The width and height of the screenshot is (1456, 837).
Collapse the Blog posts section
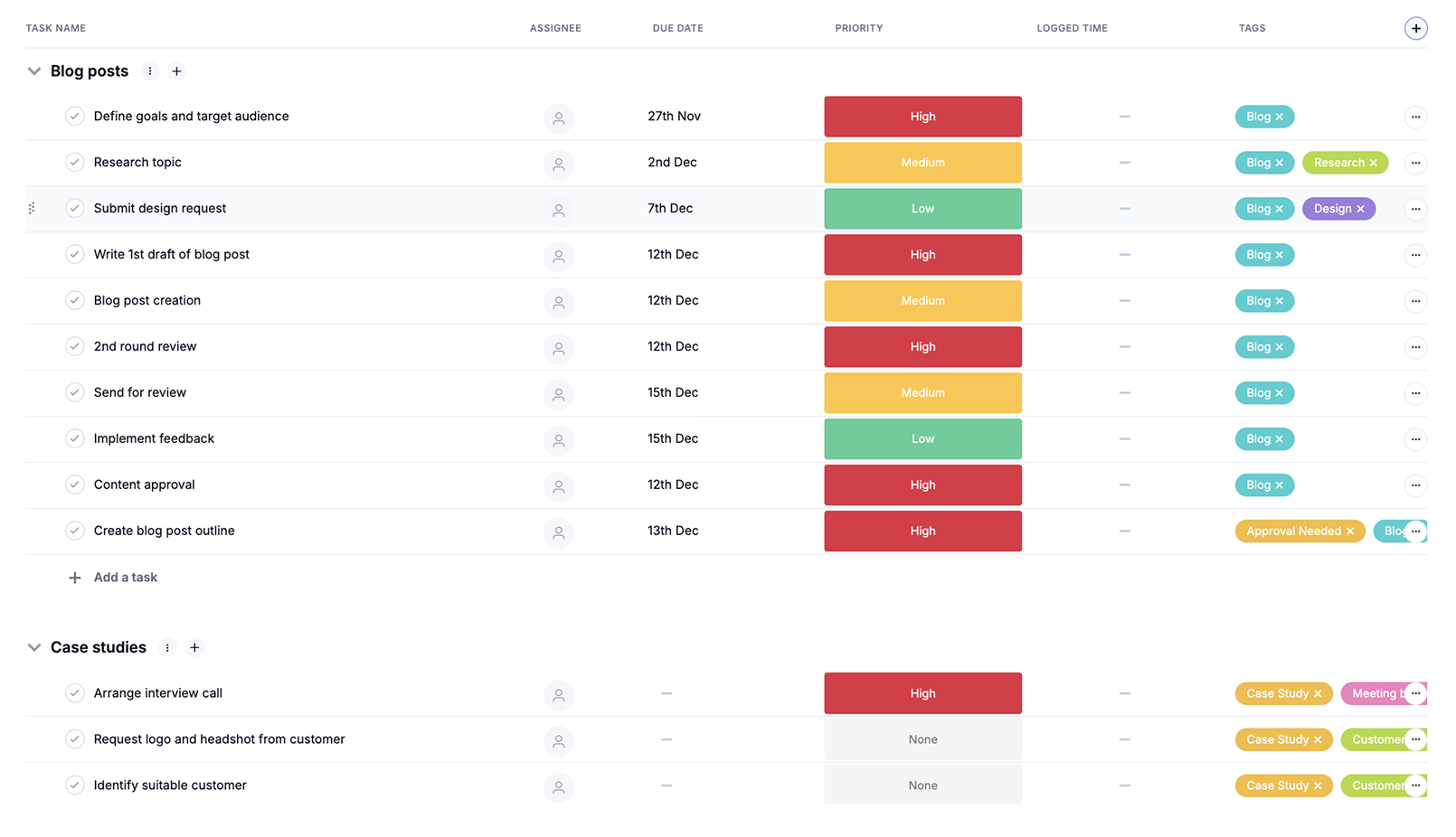pos(34,71)
